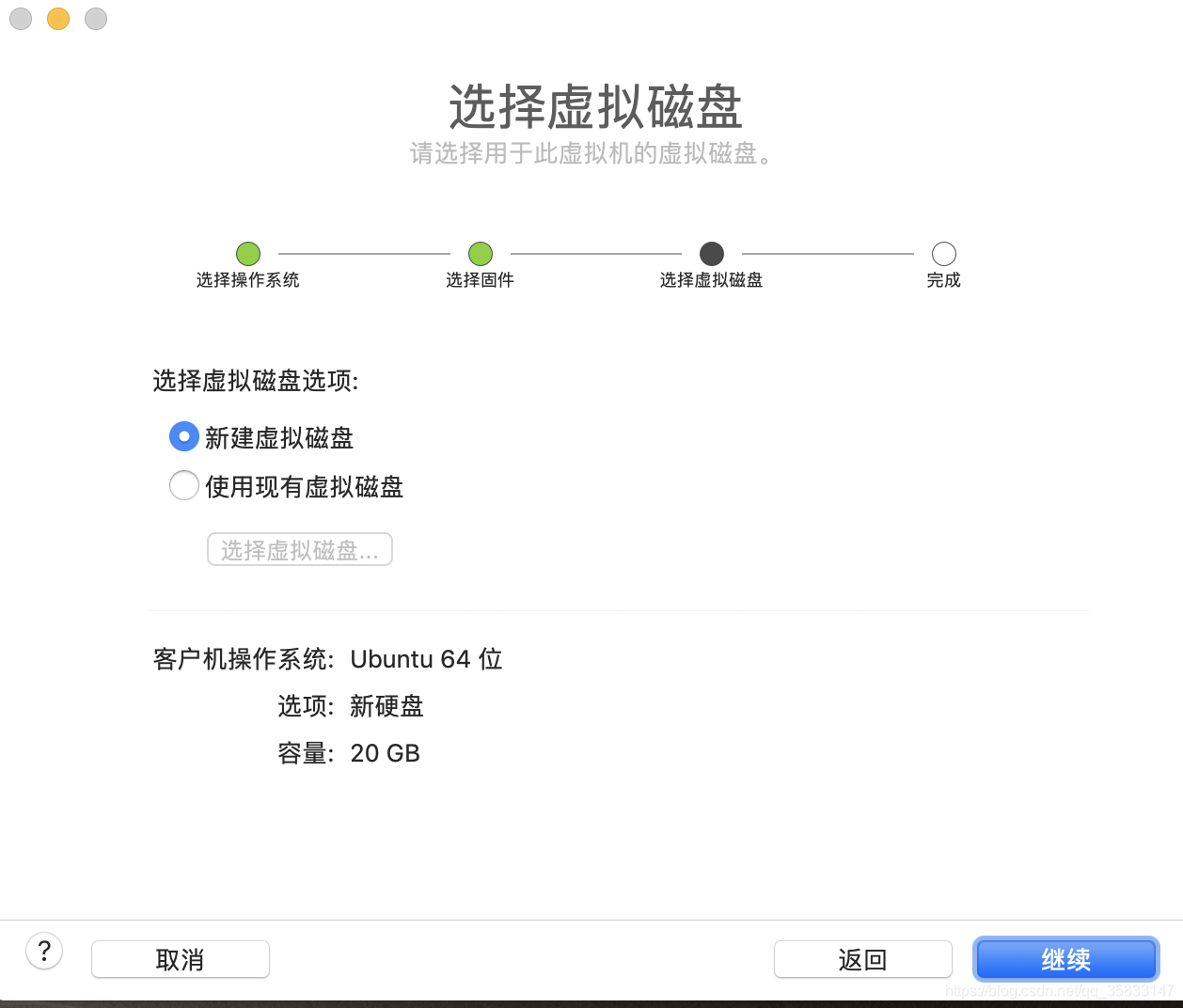Click the hollow 完成 step circle
This screenshot has height=1008, width=1183.
click(x=943, y=253)
